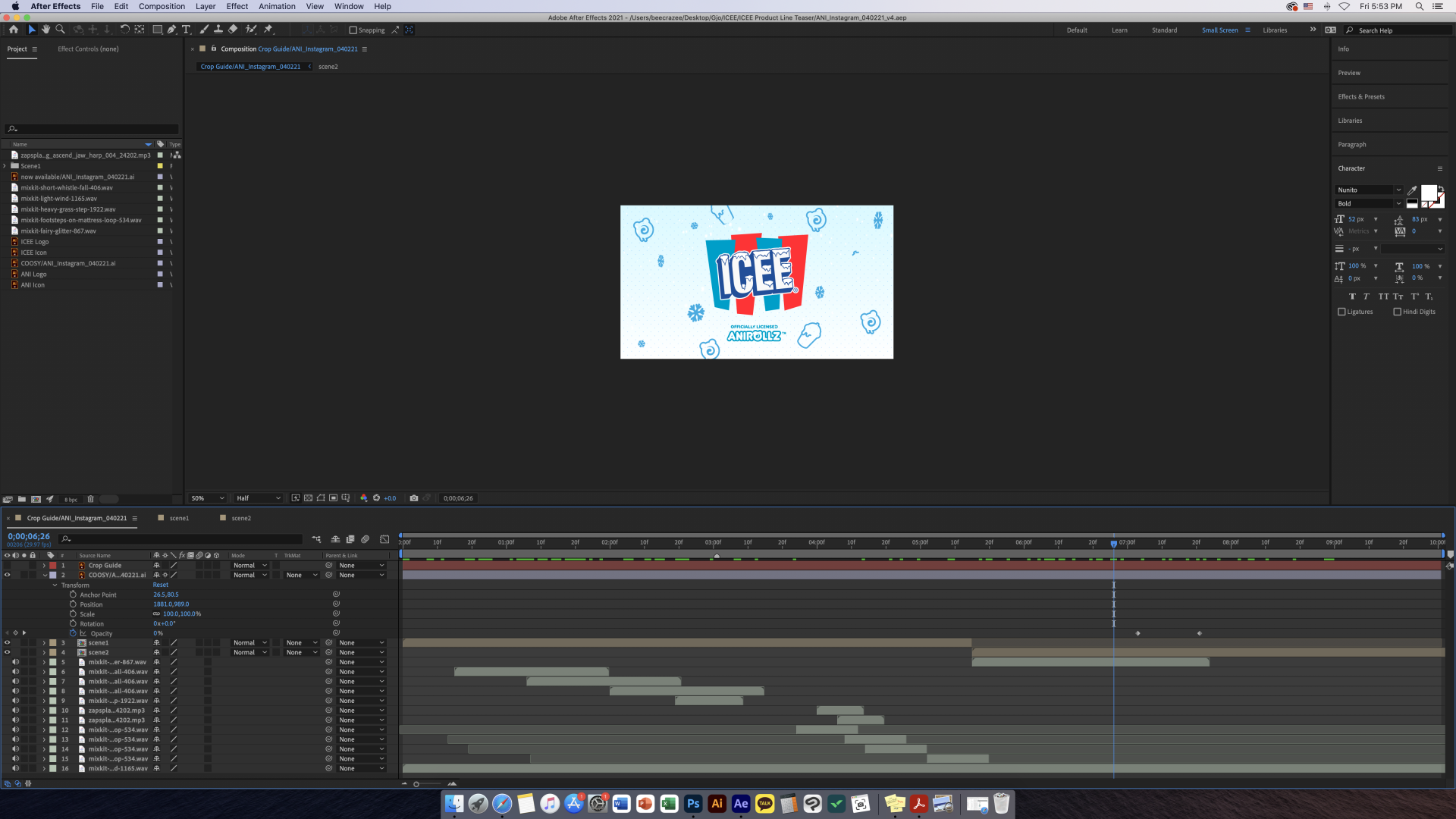Enable motion blur for the composition
Viewport: 1456px width, 819px height.
point(365,539)
